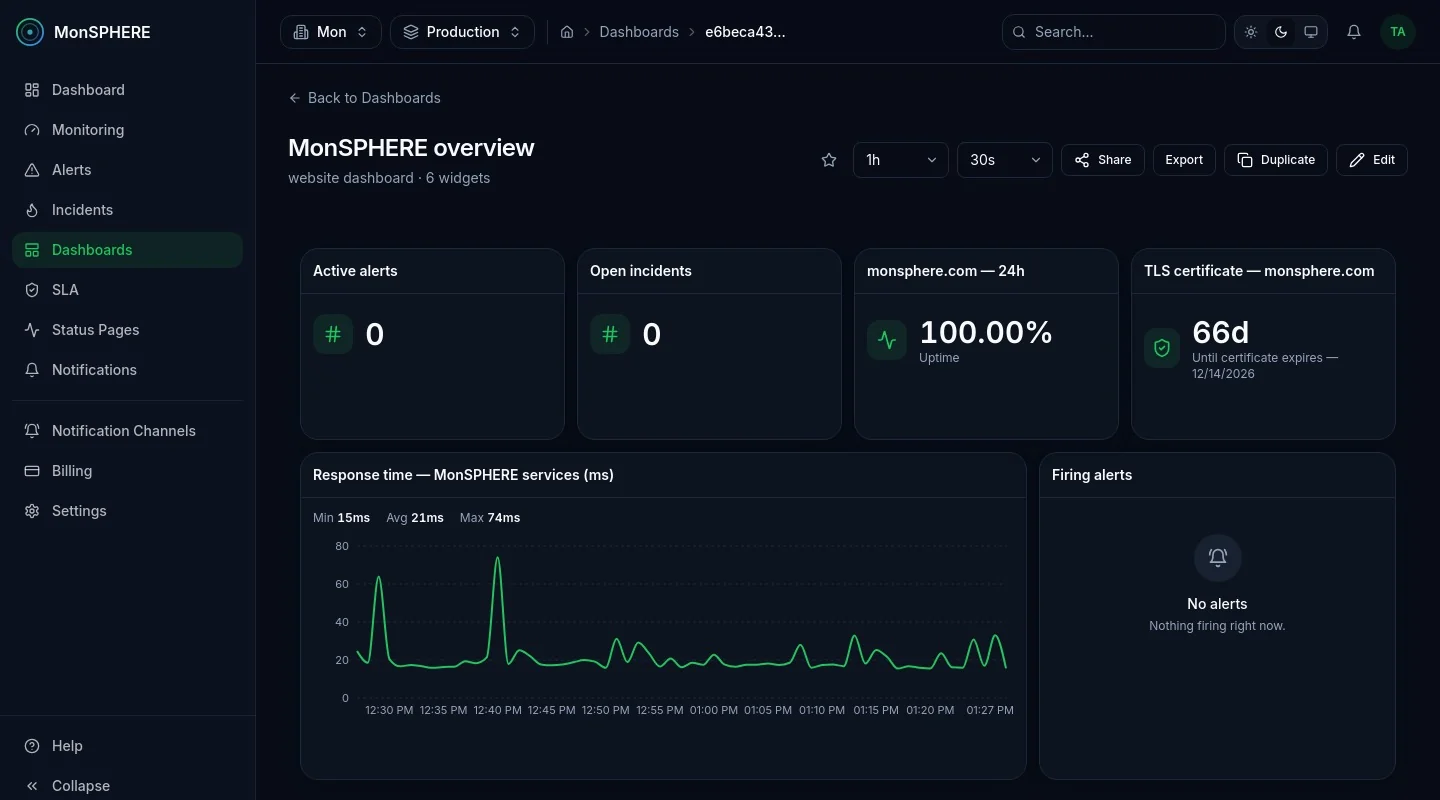1440x800 pixels.
Task: Click the Status Pages pulse icon
Action: [x=32, y=330]
